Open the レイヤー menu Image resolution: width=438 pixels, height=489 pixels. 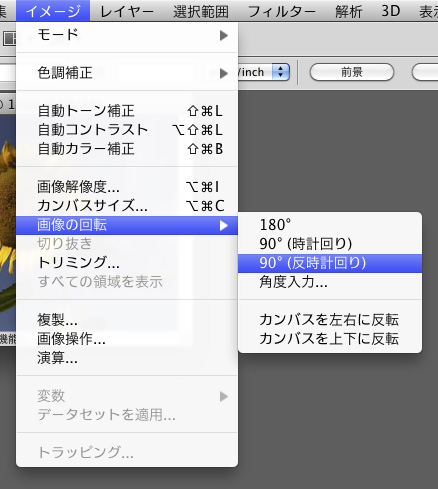pyautogui.click(x=127, y=11)
